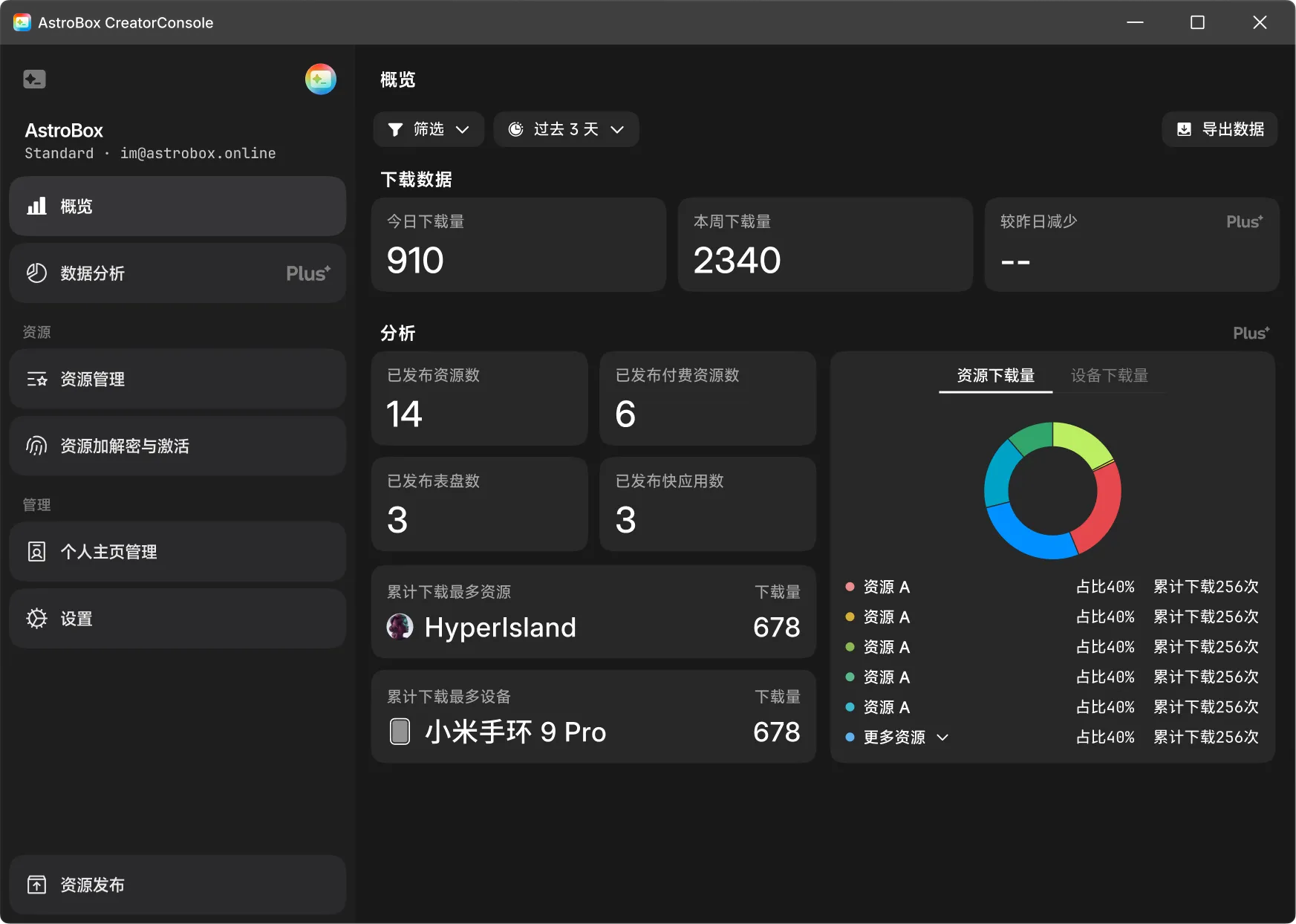Viewport: 1296px width, 924px height.
Task: Select the 数据分析 pie chart icon
Action: pyautogui.click(x=36, y=273)
